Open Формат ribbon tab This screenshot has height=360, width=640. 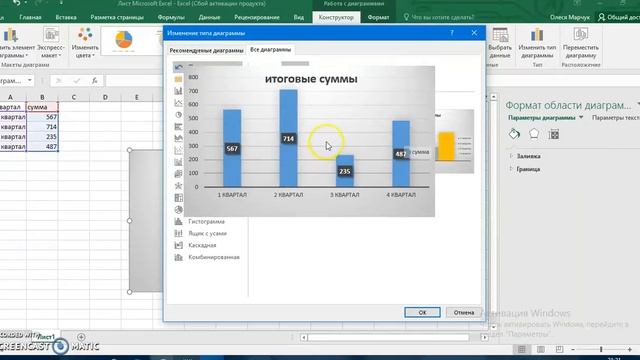click(378, 17)
